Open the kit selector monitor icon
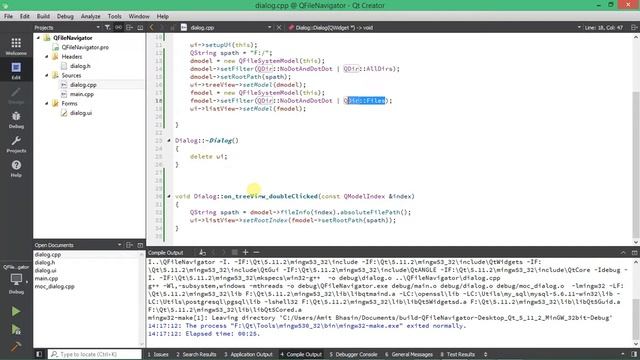 pyautogui.click(x=16, y=280)
